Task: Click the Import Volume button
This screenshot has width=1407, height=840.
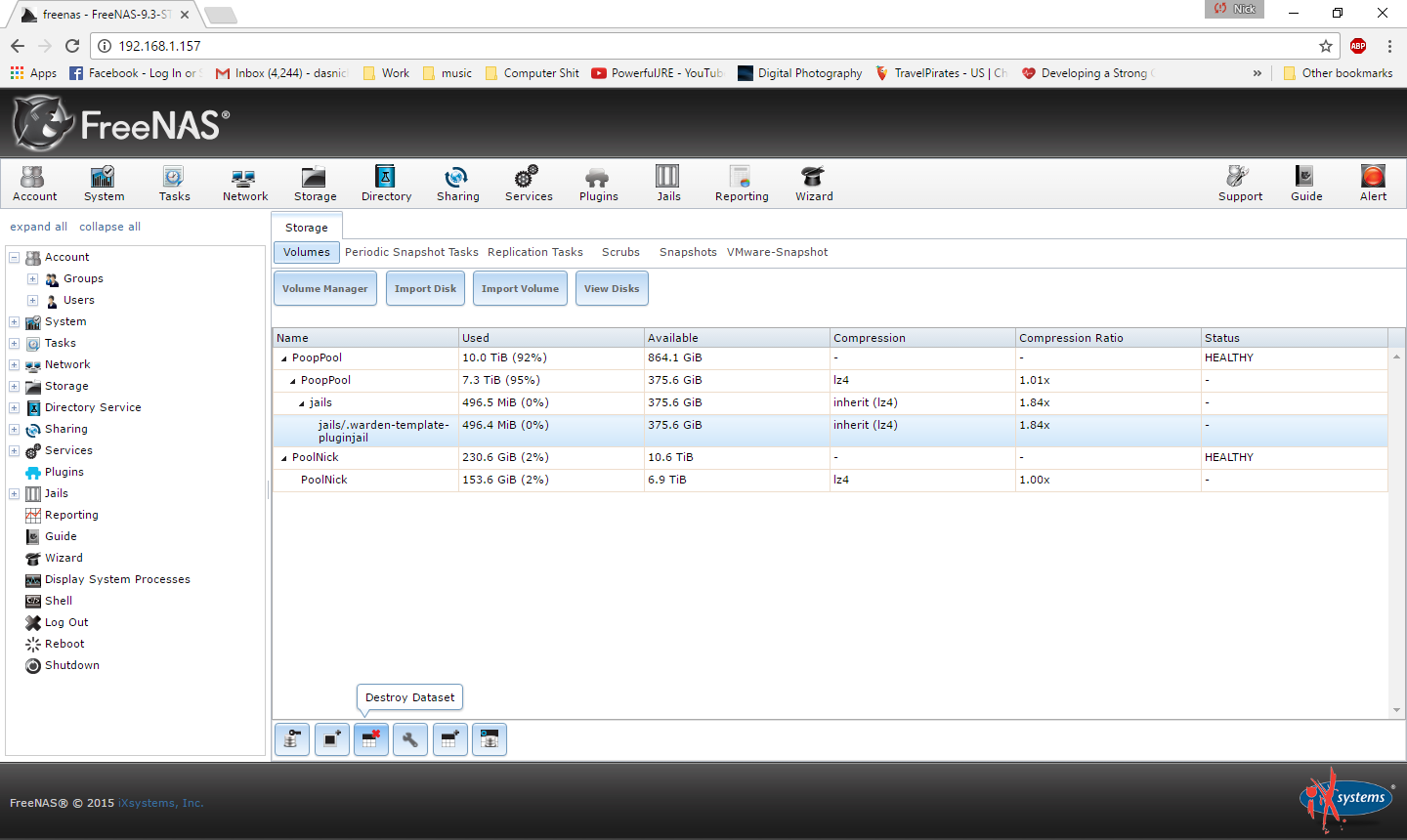Action: point(520,288)
